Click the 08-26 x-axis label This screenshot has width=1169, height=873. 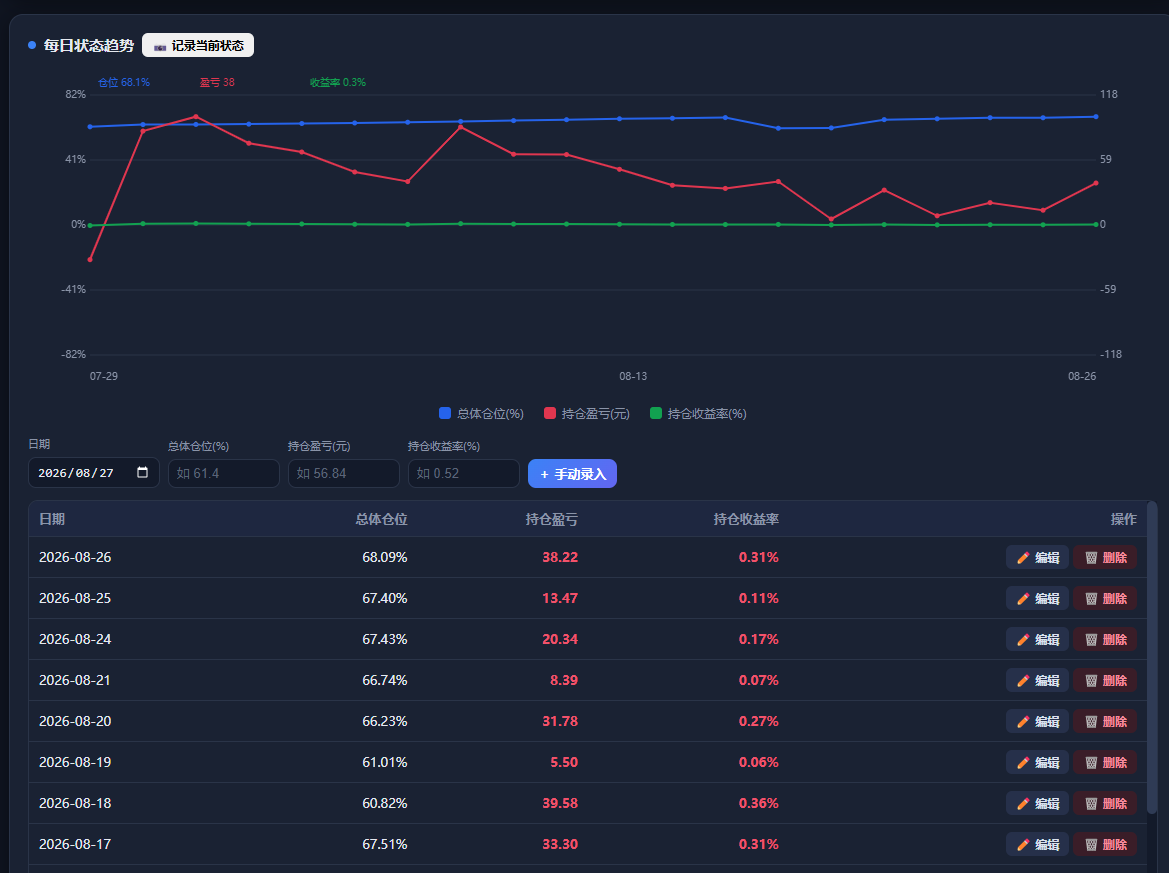tap(1082, 376)
